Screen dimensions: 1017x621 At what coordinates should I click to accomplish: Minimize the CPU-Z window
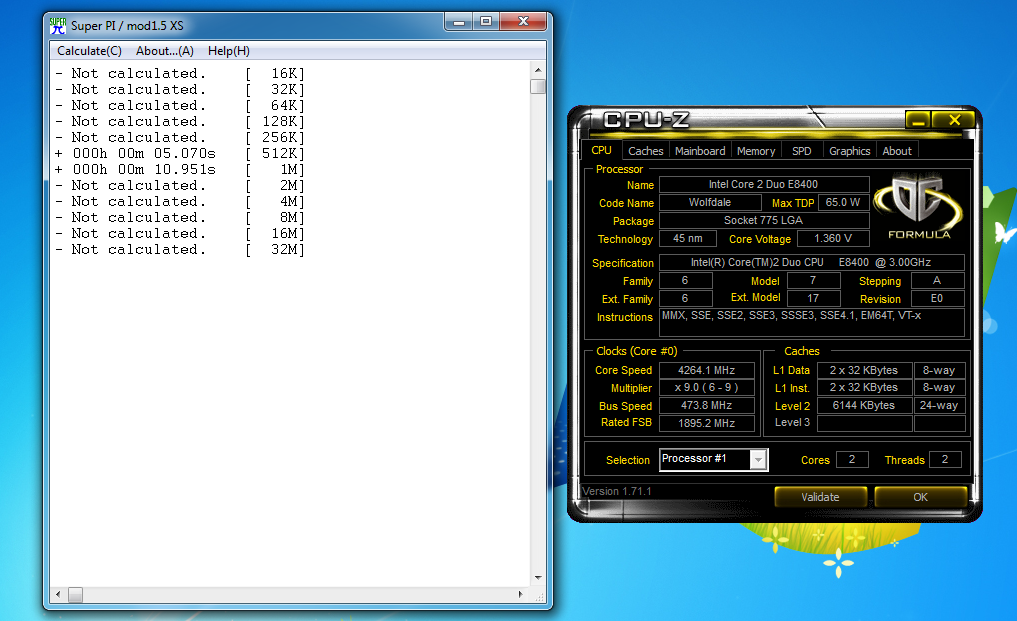(x=918, y=120)
